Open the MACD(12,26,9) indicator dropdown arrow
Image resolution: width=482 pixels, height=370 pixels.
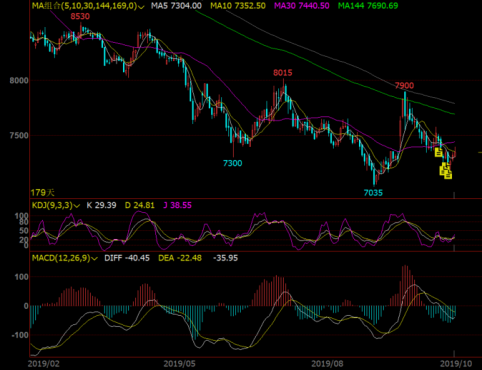point(94,258)
